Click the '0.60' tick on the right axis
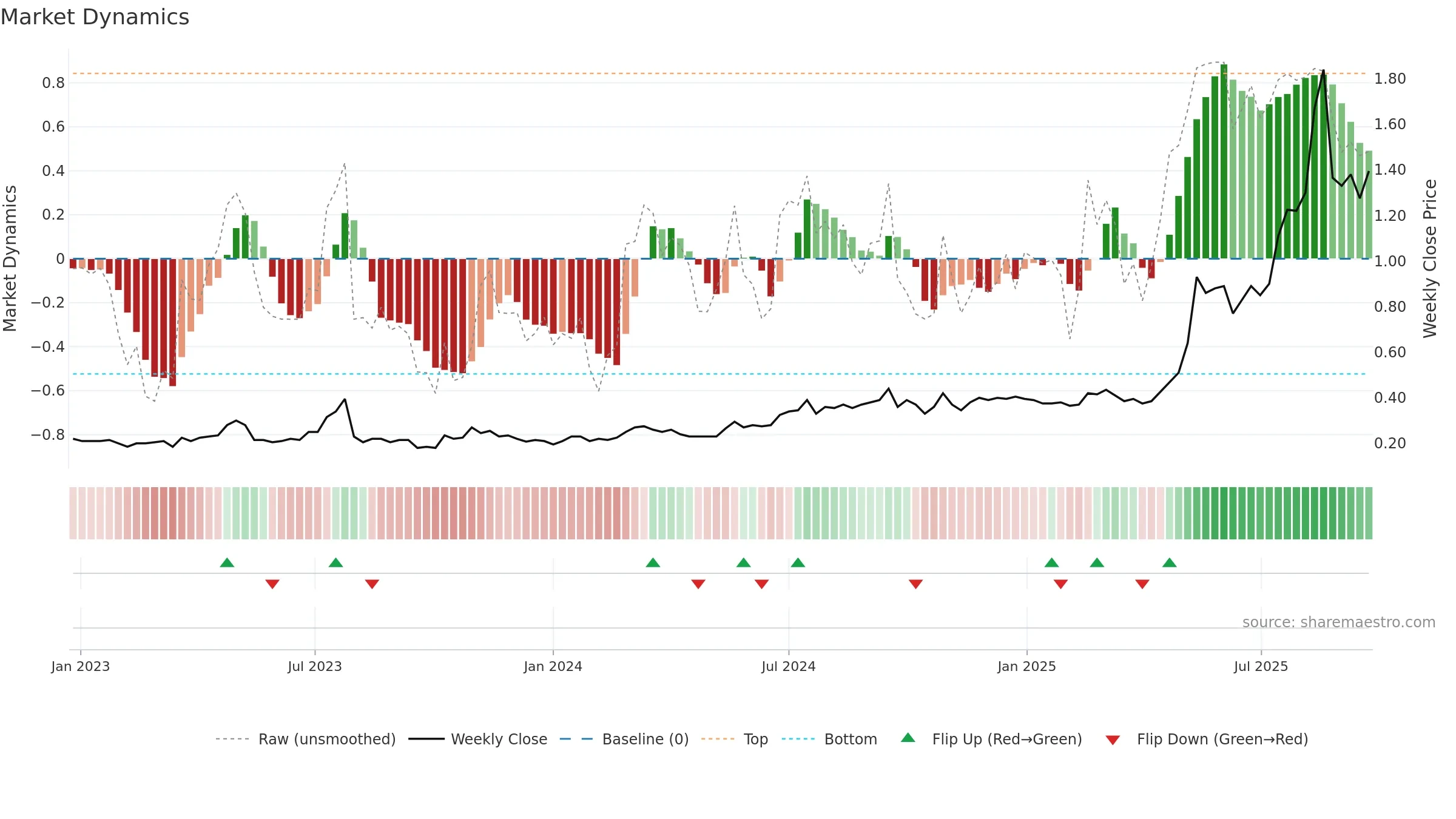1456x819 pixels. [x=1390, y=352]
